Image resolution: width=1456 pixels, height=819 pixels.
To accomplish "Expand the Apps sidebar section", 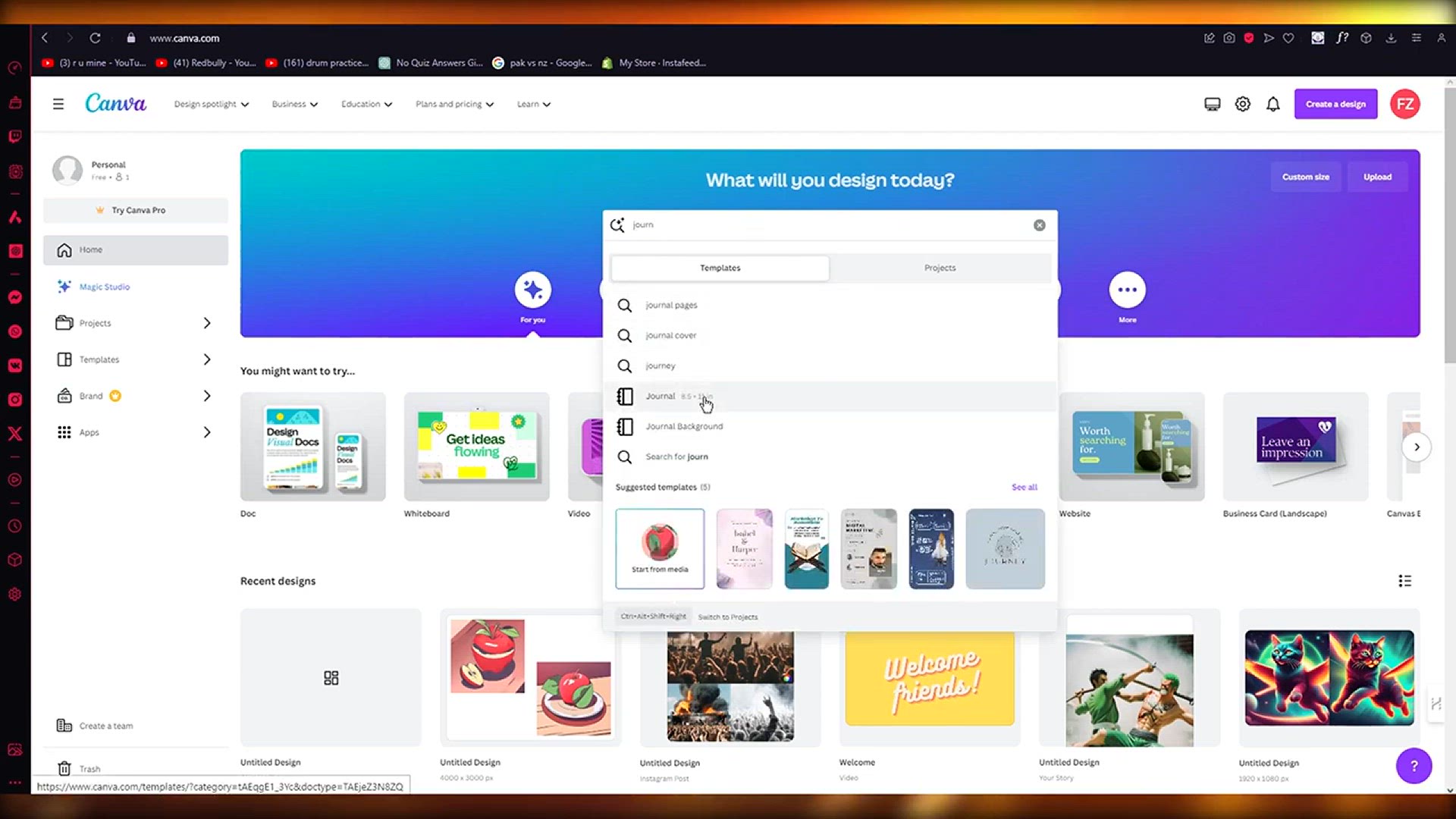I will pyautogui.click(x=207, y=432).
